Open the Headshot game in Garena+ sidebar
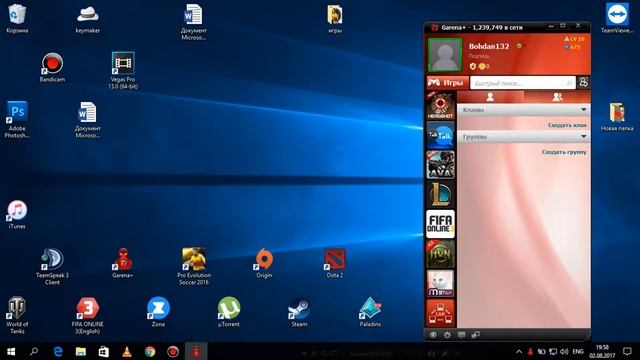Viewport: 640px width, 360px height. tap(440, 106)
